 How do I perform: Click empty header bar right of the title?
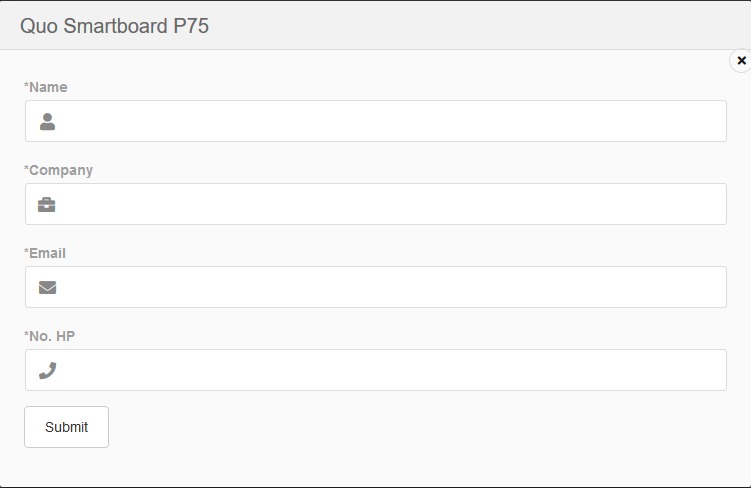(x=480, y=26)
